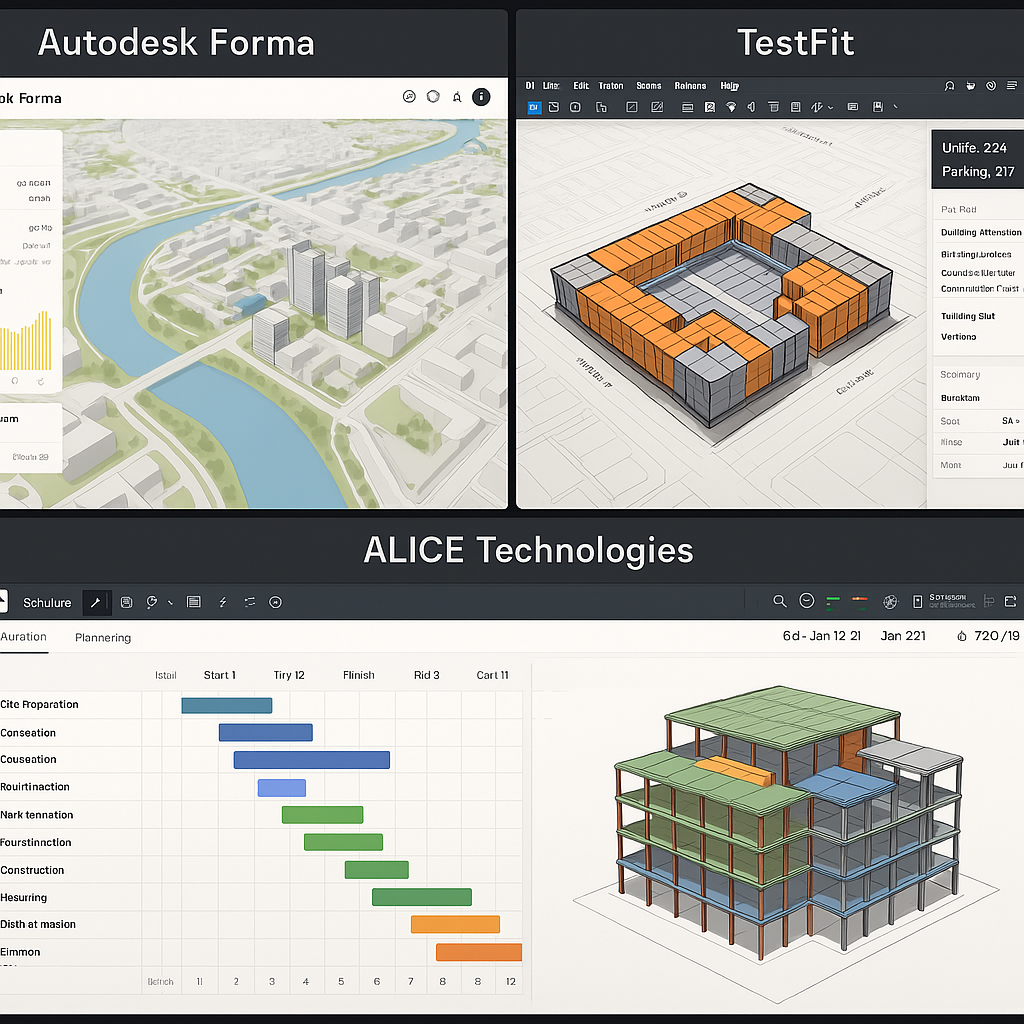
Task: Click the save disk icon in TestFit toolbar
Action: (x=877, y=107)
